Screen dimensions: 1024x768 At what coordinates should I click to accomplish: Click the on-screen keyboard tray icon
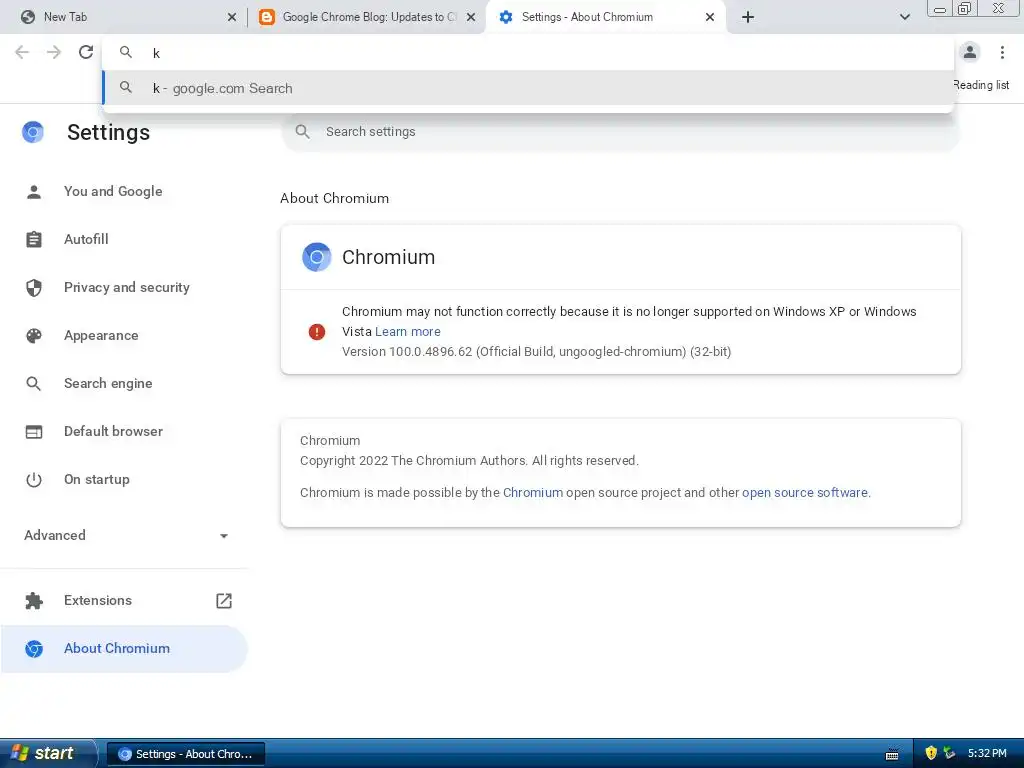tap(891, 754)
